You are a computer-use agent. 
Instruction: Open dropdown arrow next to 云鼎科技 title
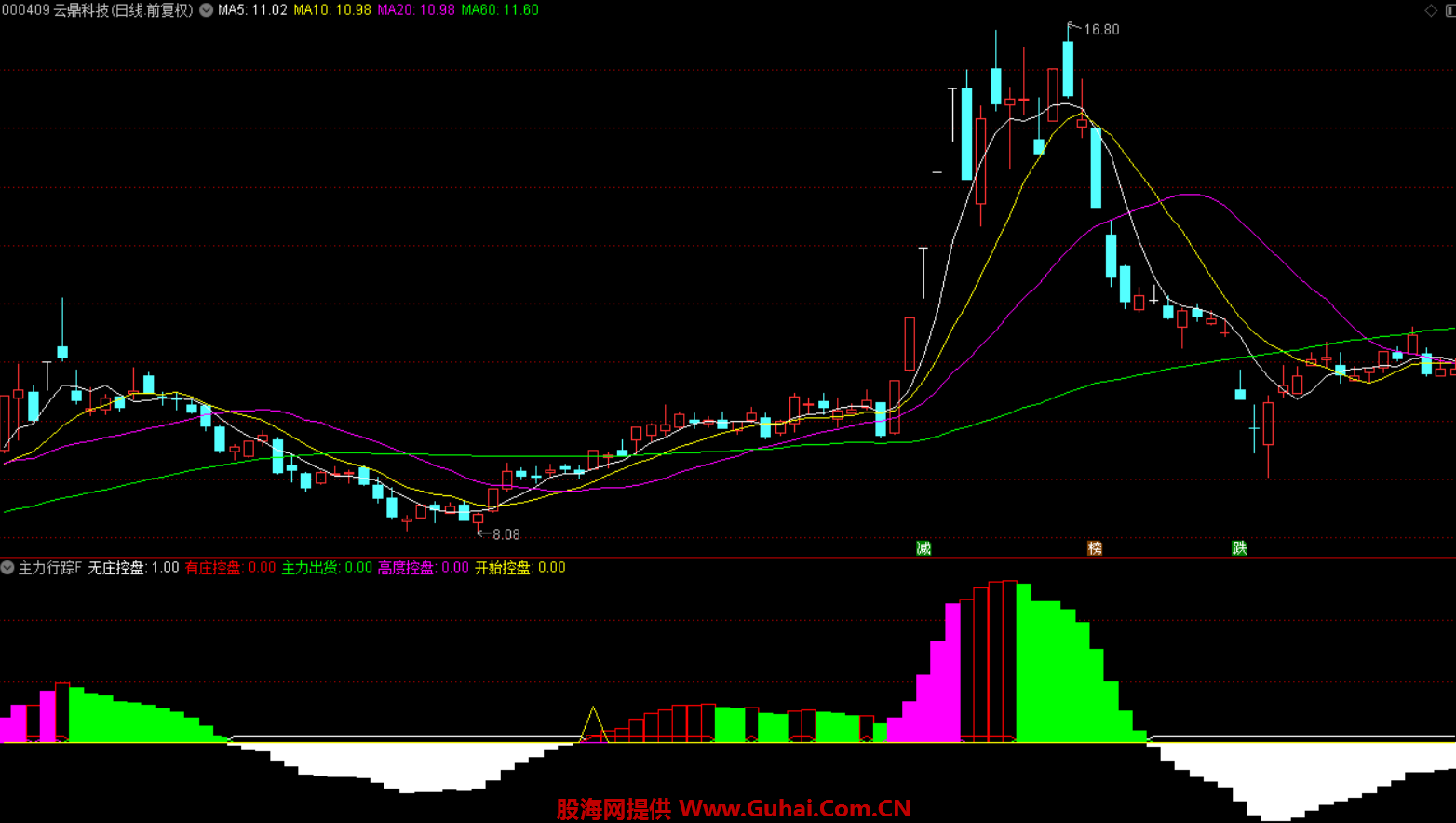point(207,10)
